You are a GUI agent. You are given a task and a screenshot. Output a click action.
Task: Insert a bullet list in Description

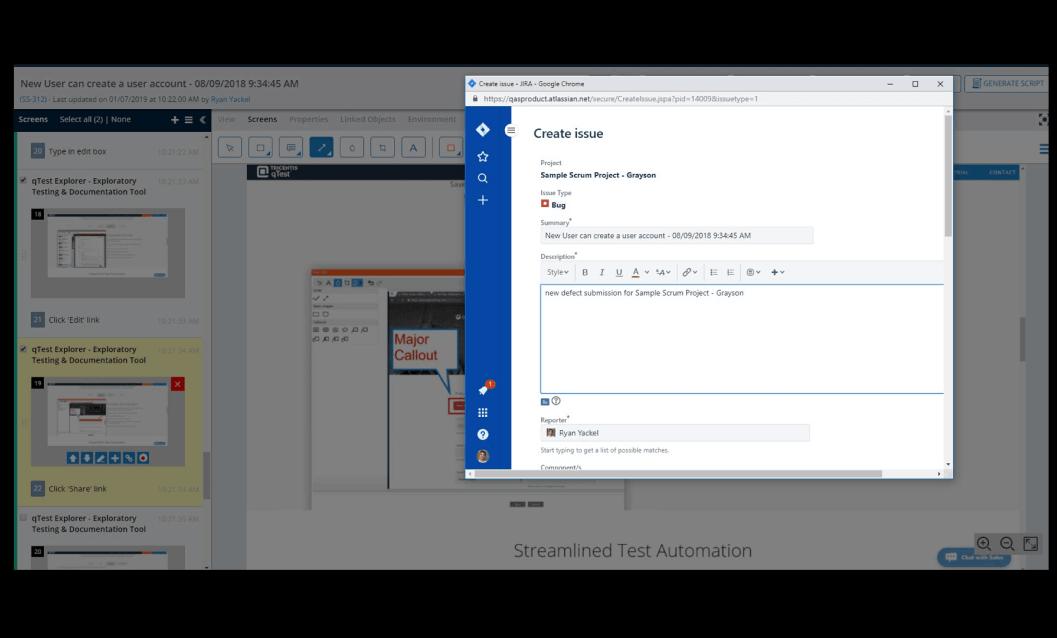[x=716, y=272]
